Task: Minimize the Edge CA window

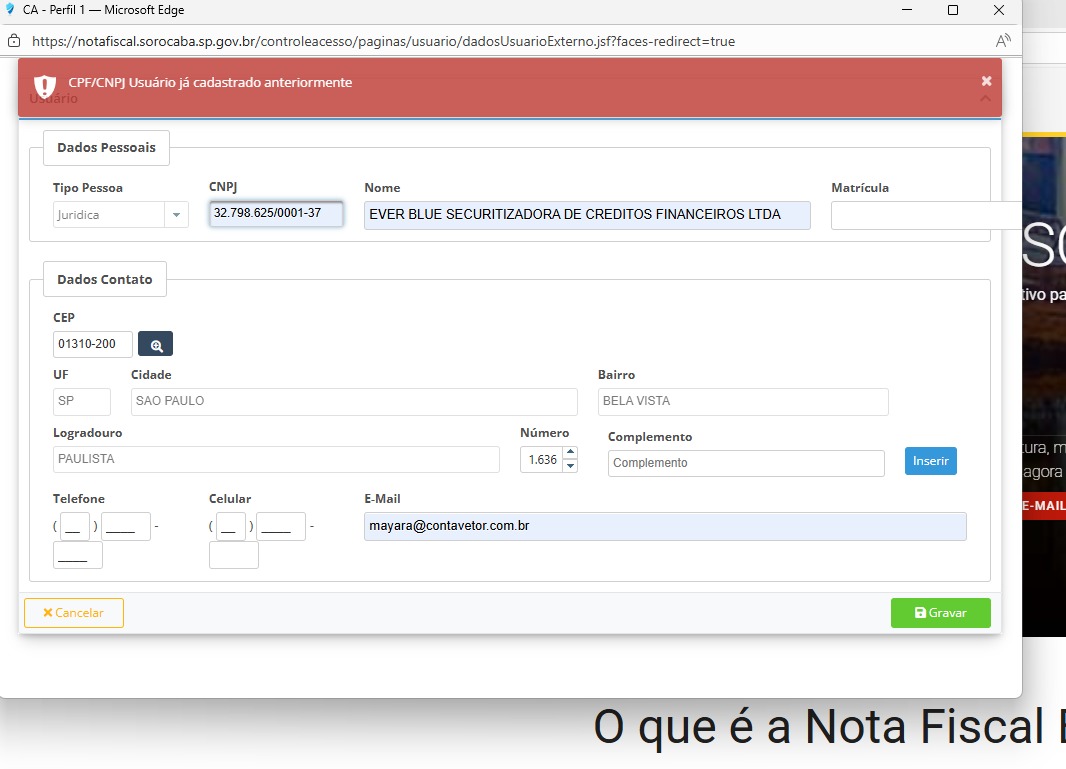Action: (906, 10)
